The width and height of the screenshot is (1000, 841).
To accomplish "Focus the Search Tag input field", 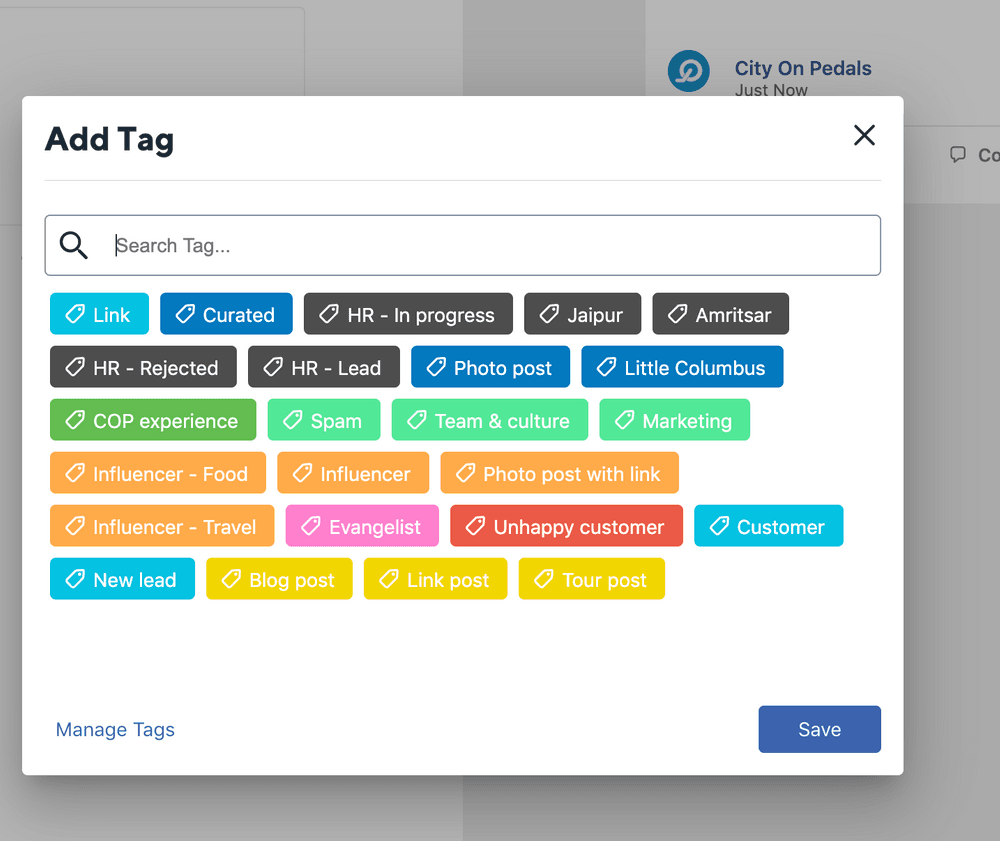I will click(490, 245).
